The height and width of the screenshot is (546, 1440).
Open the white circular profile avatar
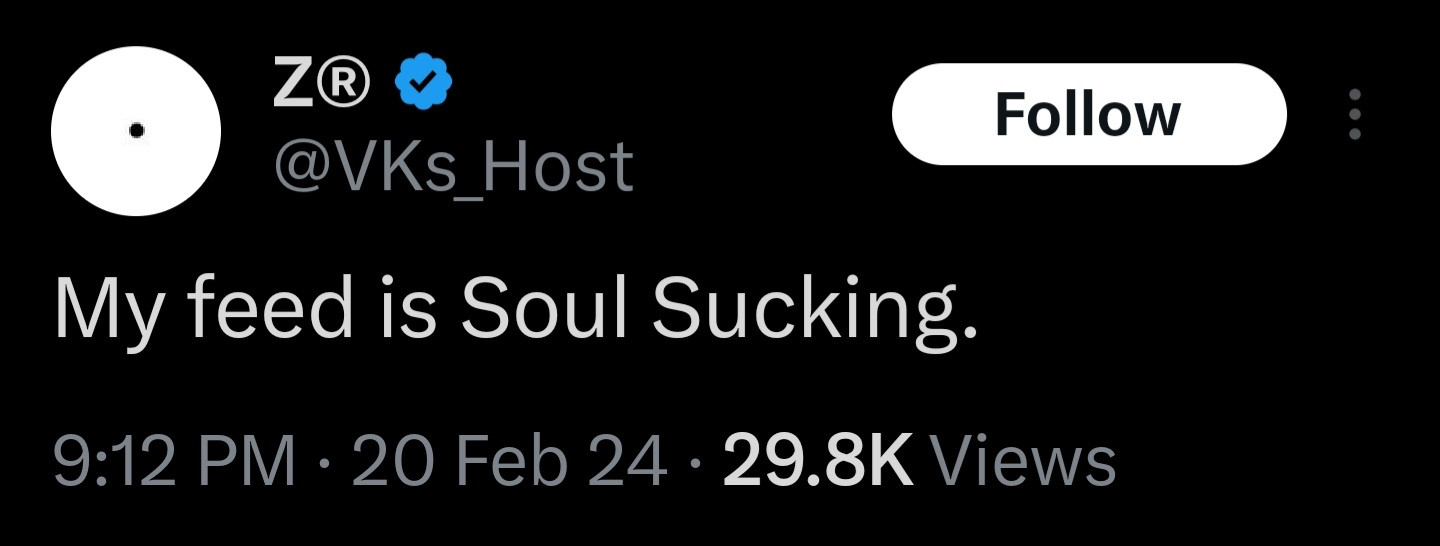[x=136, y=130]
